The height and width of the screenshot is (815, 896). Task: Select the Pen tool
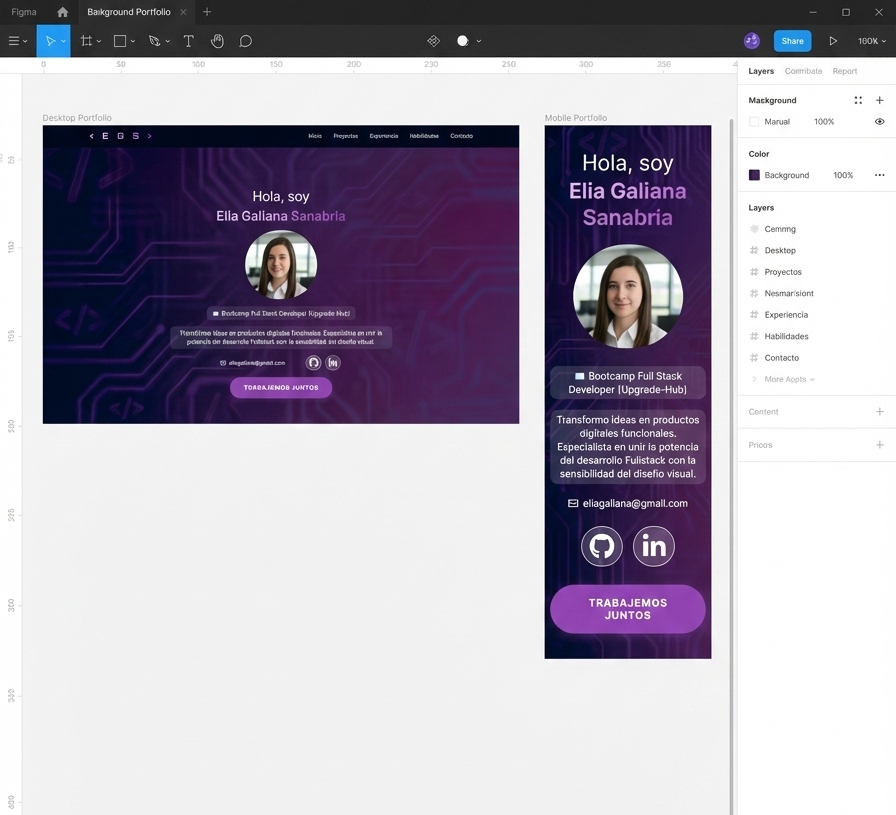point(154,41)
